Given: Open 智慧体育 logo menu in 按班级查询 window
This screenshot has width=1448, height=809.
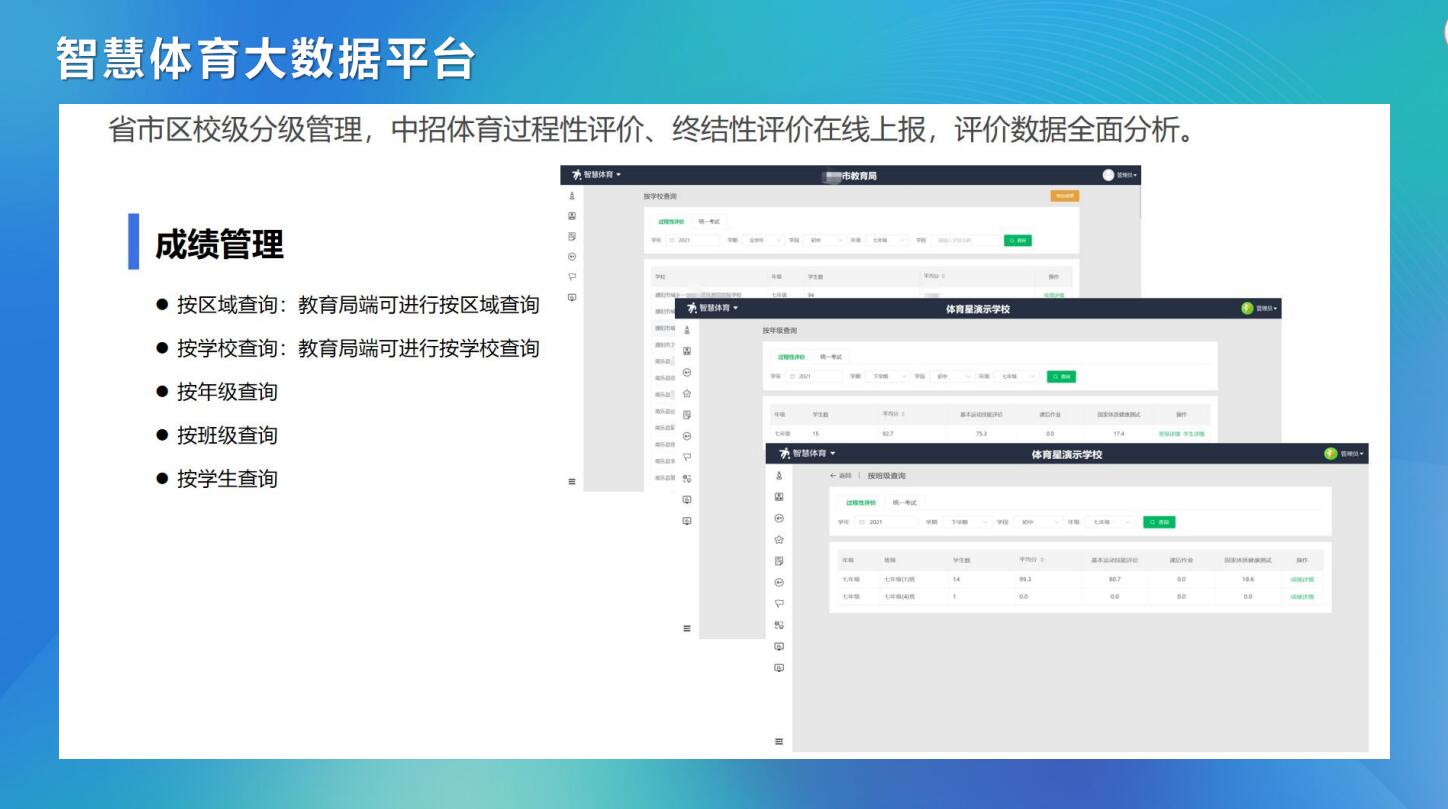Looking at the screenshot, I should (808, 453).
